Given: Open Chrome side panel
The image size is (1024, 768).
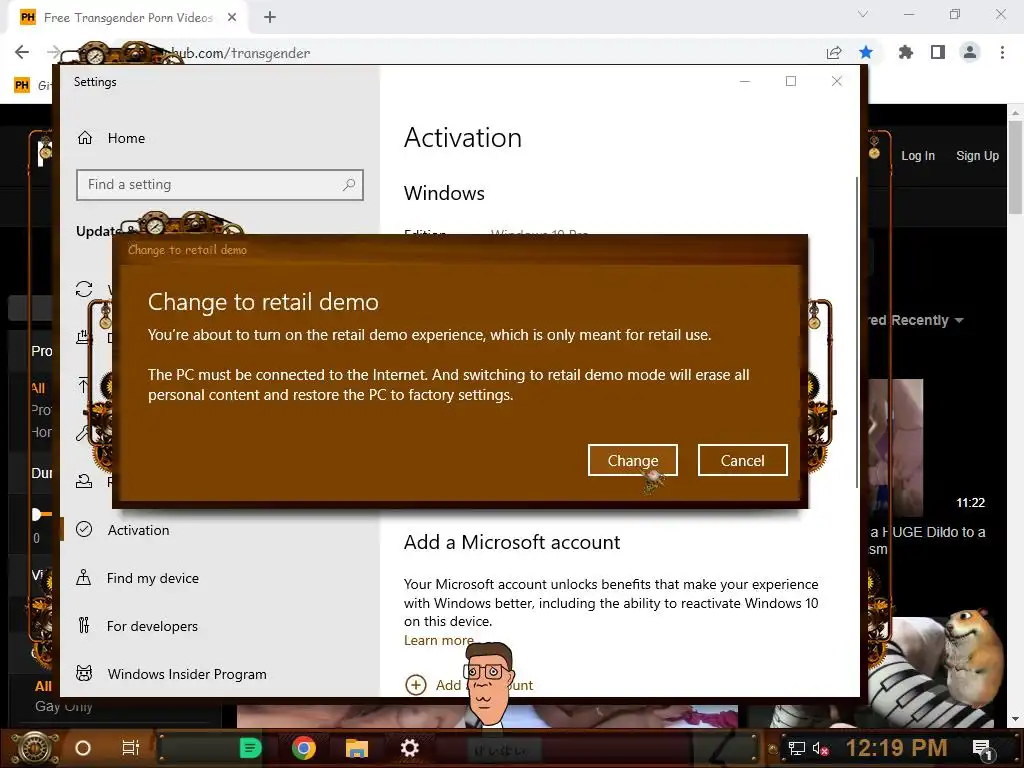Looking at the screenshot, I should point(938,52).
